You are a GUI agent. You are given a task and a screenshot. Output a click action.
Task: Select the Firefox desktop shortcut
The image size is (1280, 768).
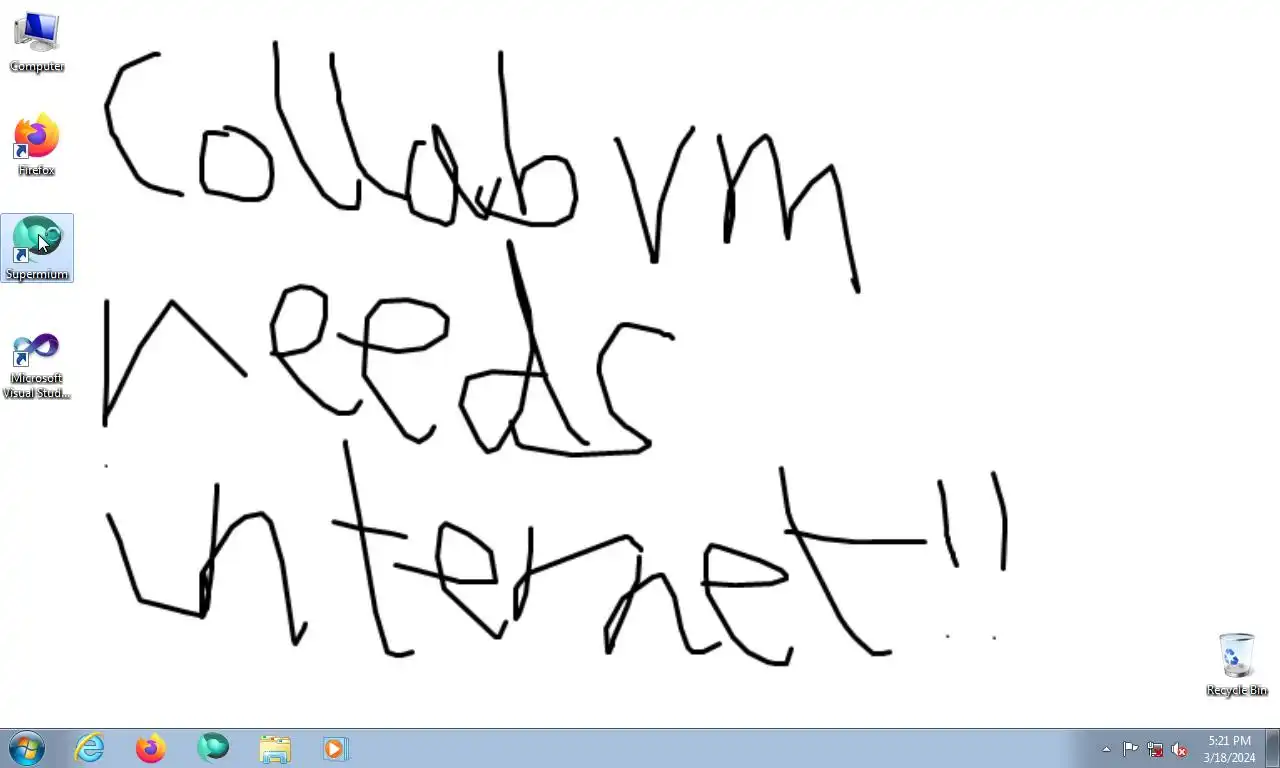(x=37, y=146)
